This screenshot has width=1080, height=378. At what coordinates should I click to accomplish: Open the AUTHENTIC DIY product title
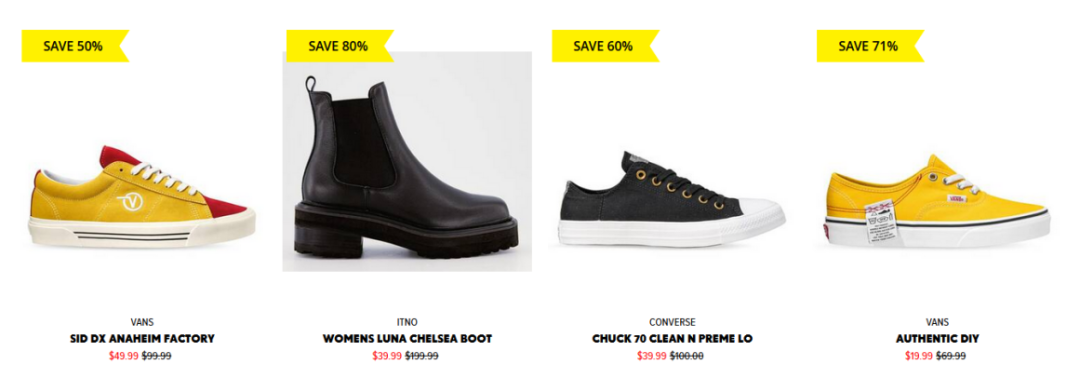coord(937,339)
